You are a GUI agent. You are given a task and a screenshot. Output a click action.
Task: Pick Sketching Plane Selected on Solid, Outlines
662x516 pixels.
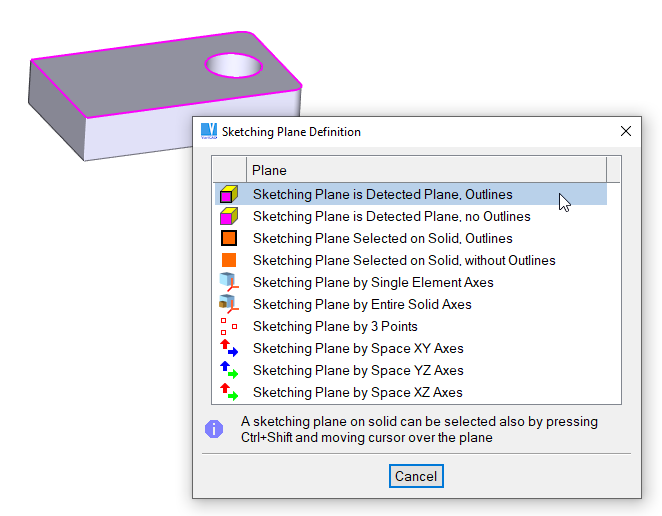382,238
